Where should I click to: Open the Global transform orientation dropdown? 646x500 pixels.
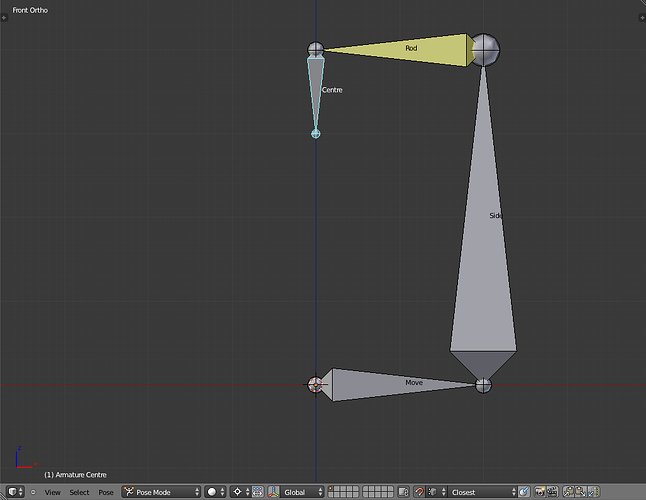pyautogui.click(x=302, y=492)
